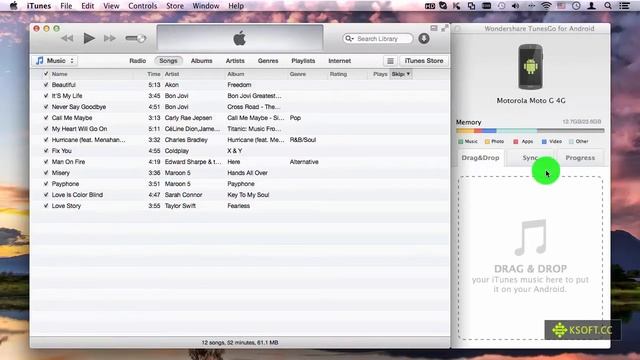This screenshot has height=360, width=640.
Task: Open Spotlight search in menu bar
Action: click(608, 6)
